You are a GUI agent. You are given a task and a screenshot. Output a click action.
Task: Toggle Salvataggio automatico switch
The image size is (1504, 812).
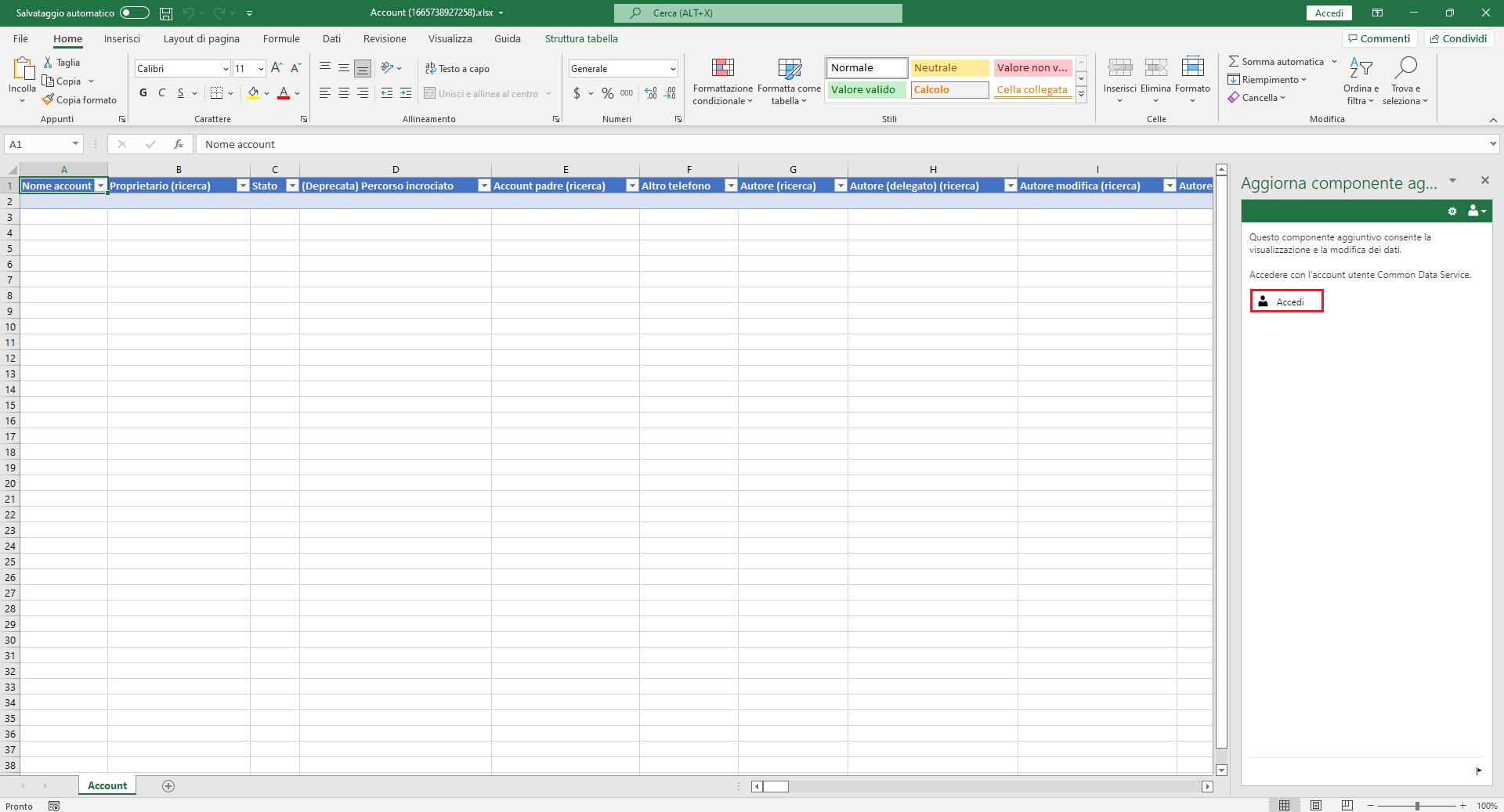[x=134, y=13]
